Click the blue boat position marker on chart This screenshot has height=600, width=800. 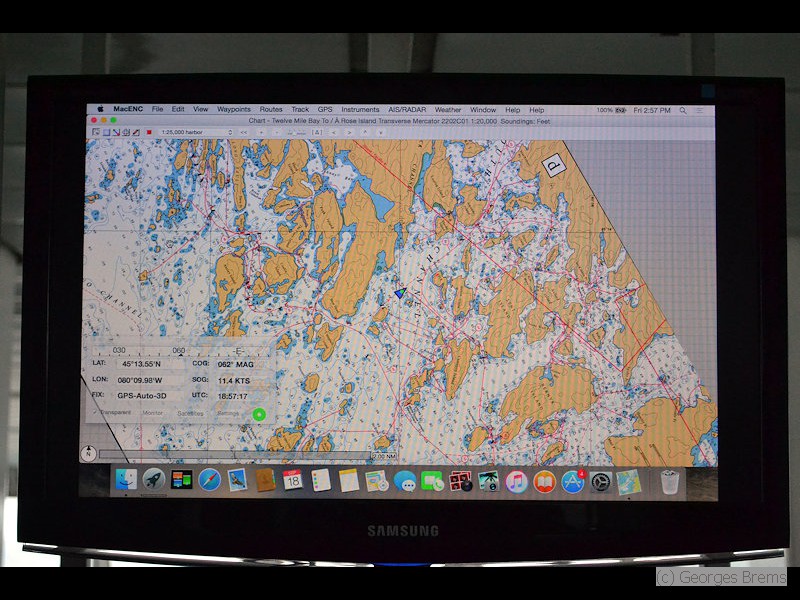click(x=401, y=293)
